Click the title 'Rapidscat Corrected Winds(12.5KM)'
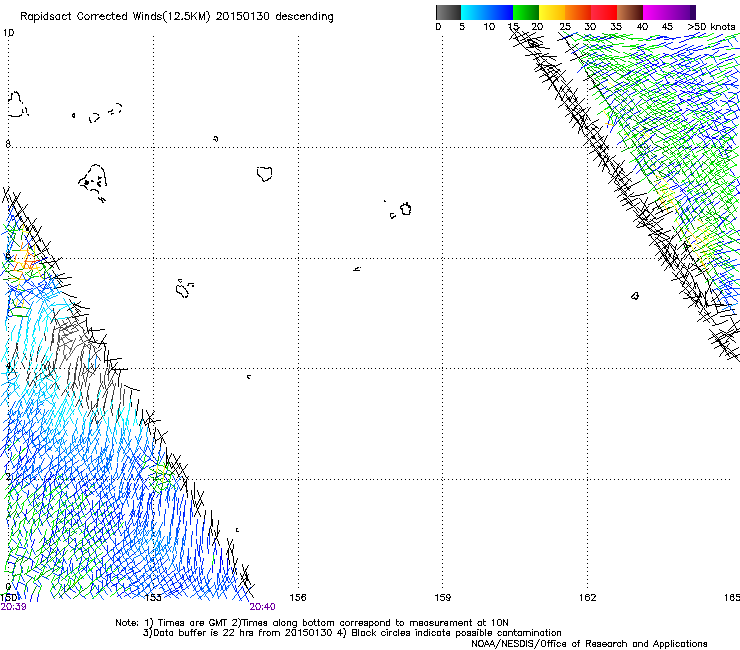Image resolution: width=740 pixels, height=650 pixels. pos(115,17)
